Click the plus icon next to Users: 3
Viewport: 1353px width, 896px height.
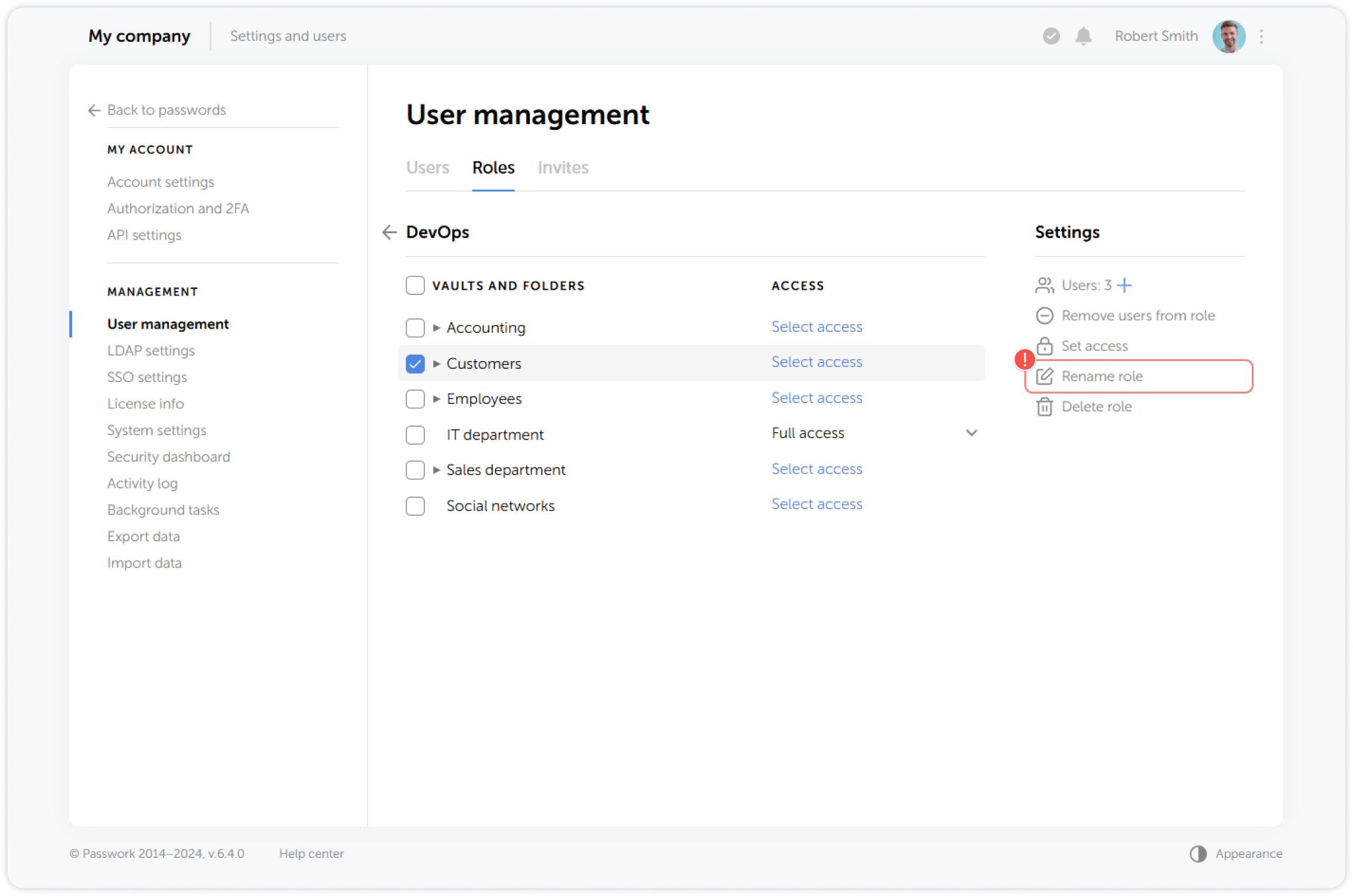pyautogui.click(x=1125, y=285)
